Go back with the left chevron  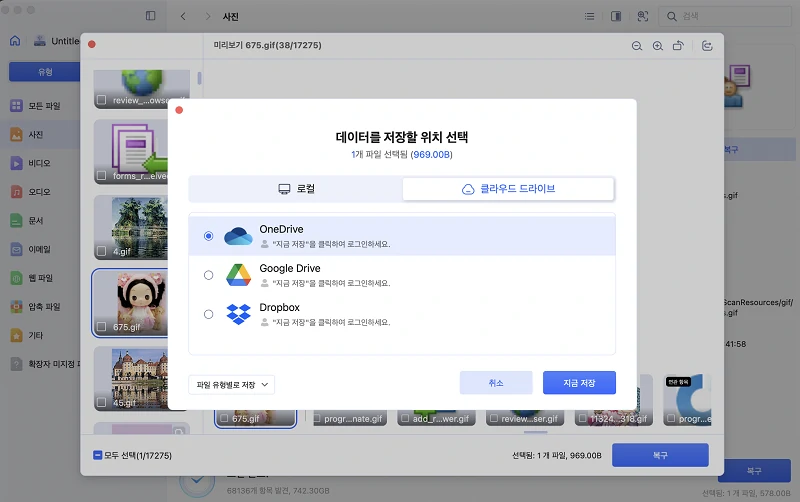point(183,16)
